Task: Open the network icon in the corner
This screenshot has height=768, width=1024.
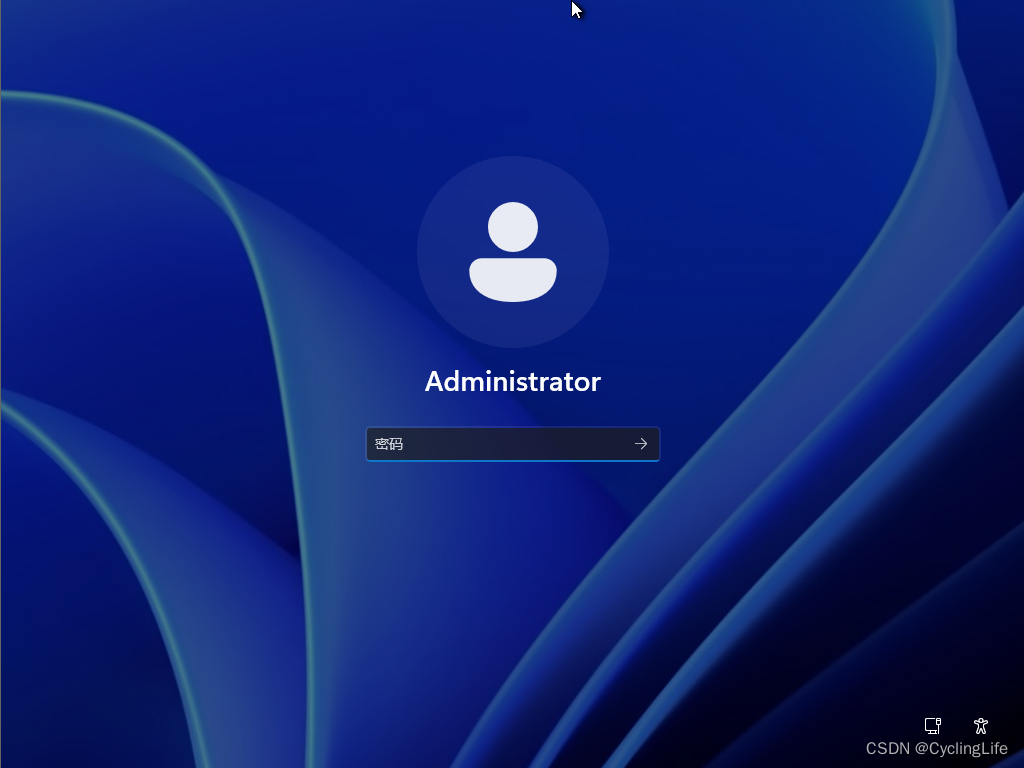Action: [933, 726]
